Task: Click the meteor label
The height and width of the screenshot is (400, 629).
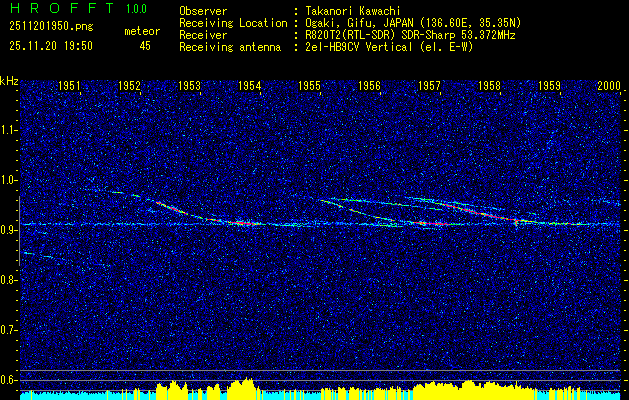Action: click(x=142, y=31)
